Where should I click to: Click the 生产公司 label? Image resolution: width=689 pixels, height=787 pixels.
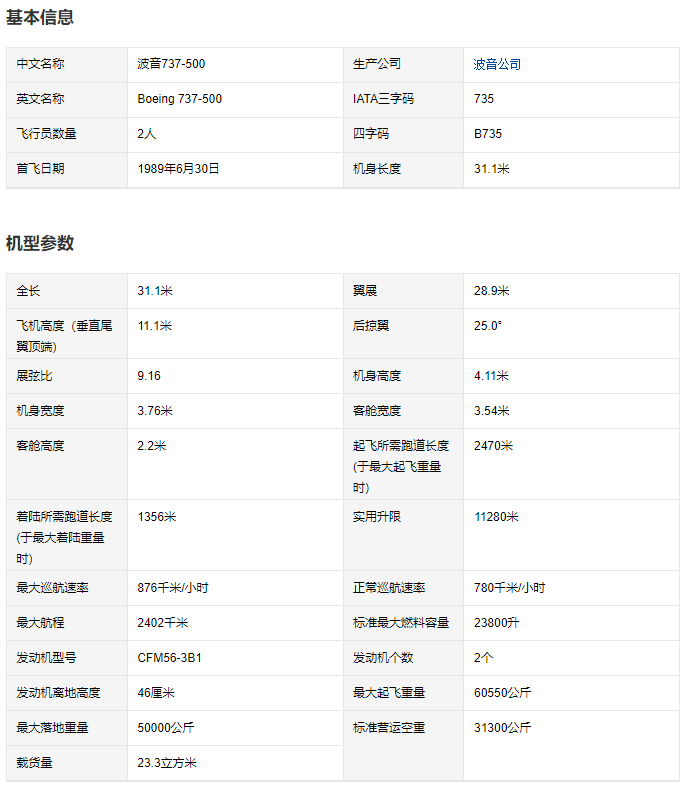tap(377, 64)
